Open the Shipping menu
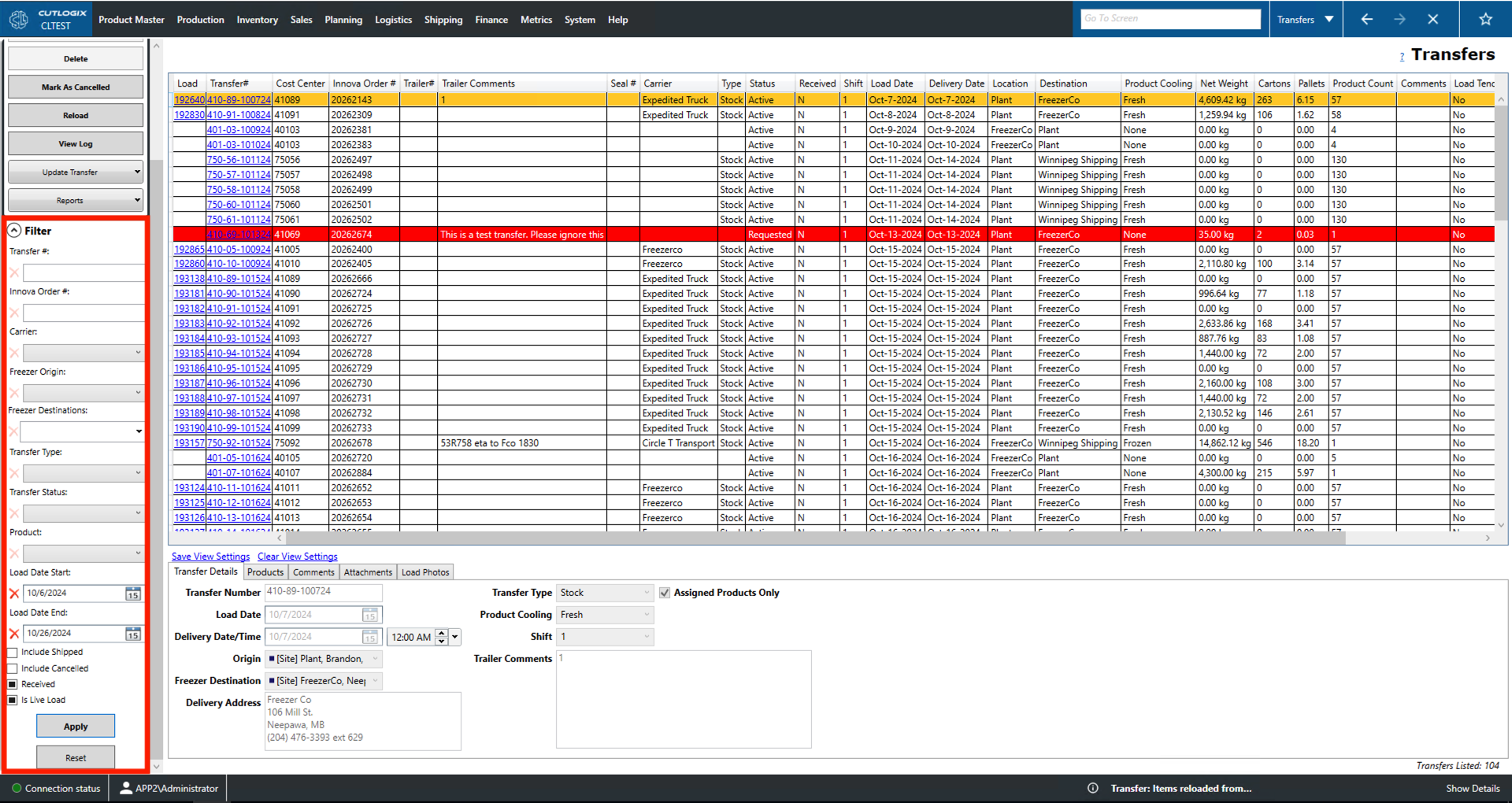1512x803 pixels. (x=443, y=20)
